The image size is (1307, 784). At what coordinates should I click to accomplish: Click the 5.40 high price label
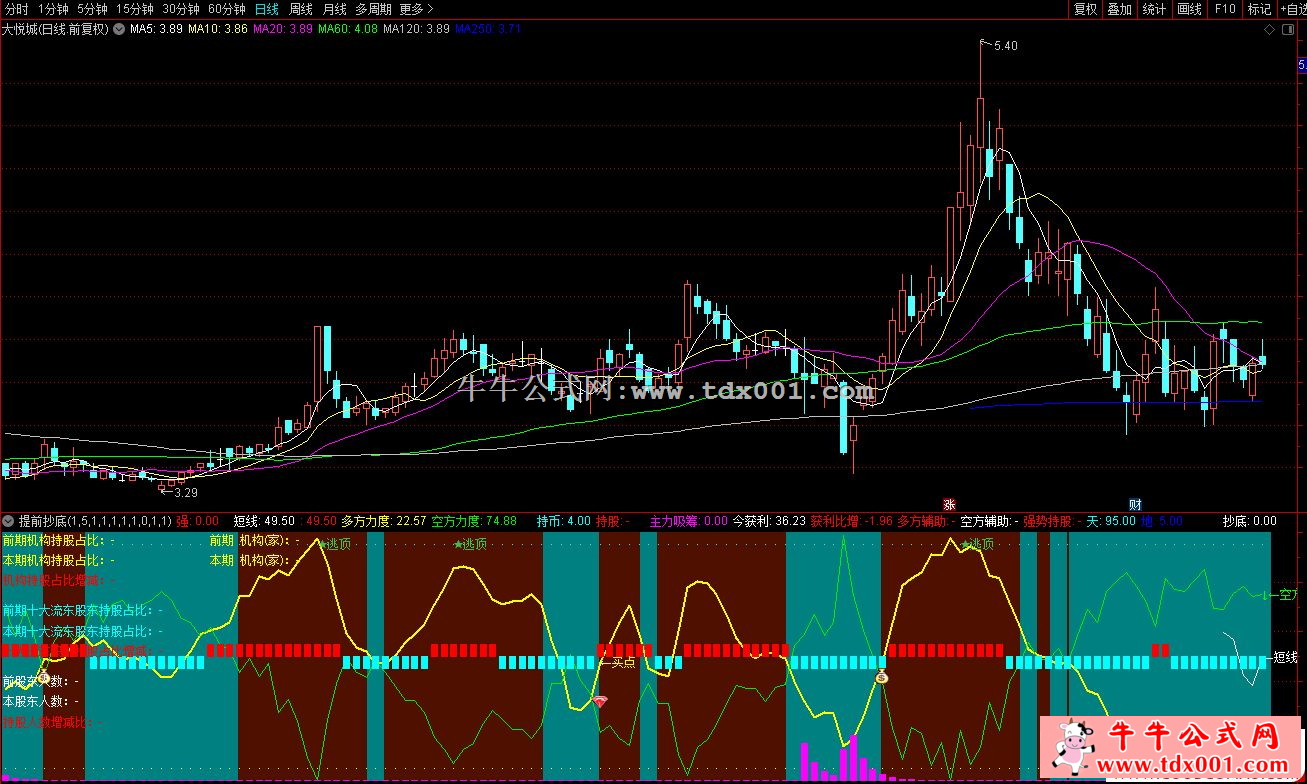click(1005, 46)
